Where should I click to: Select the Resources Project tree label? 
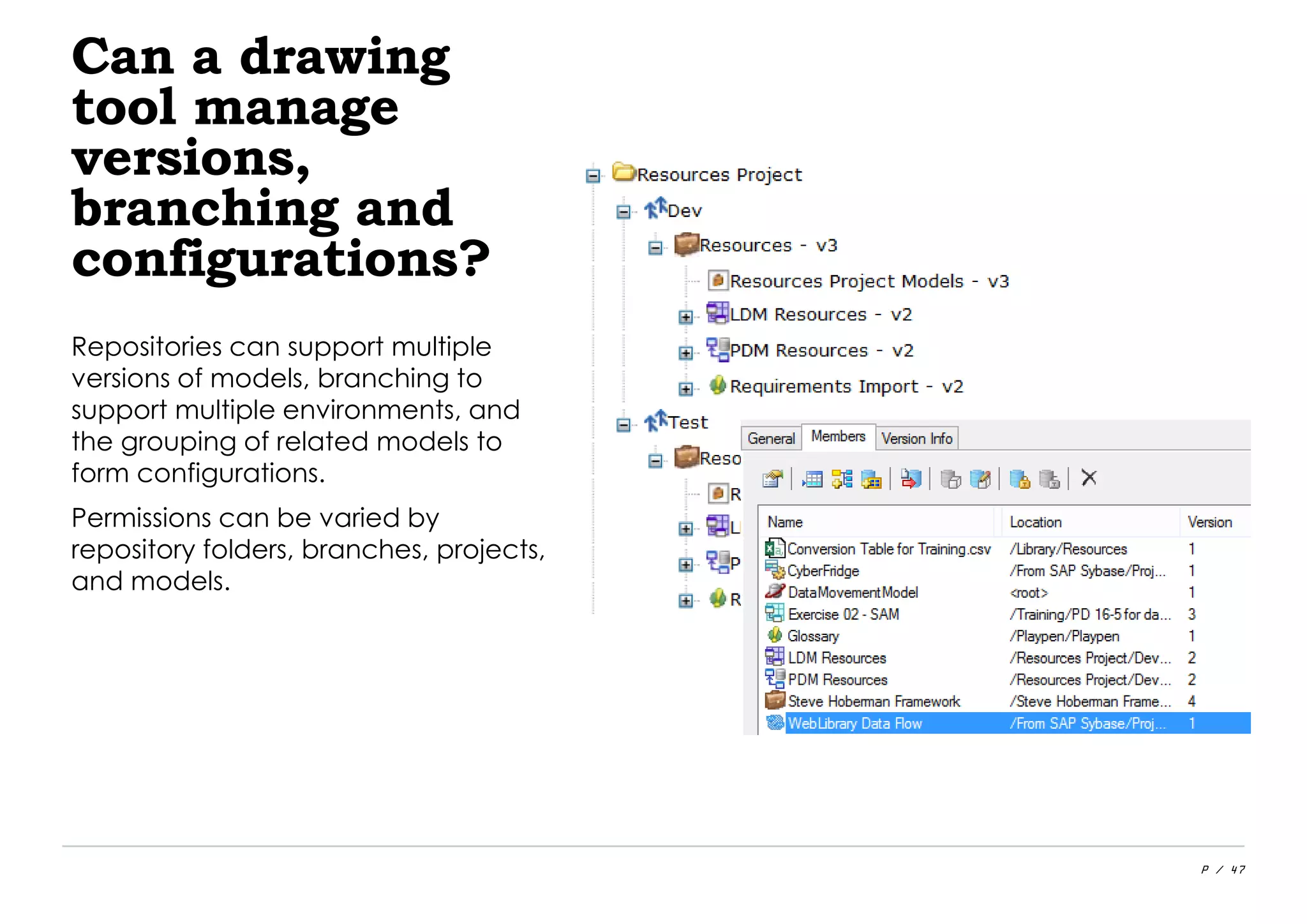719,175
